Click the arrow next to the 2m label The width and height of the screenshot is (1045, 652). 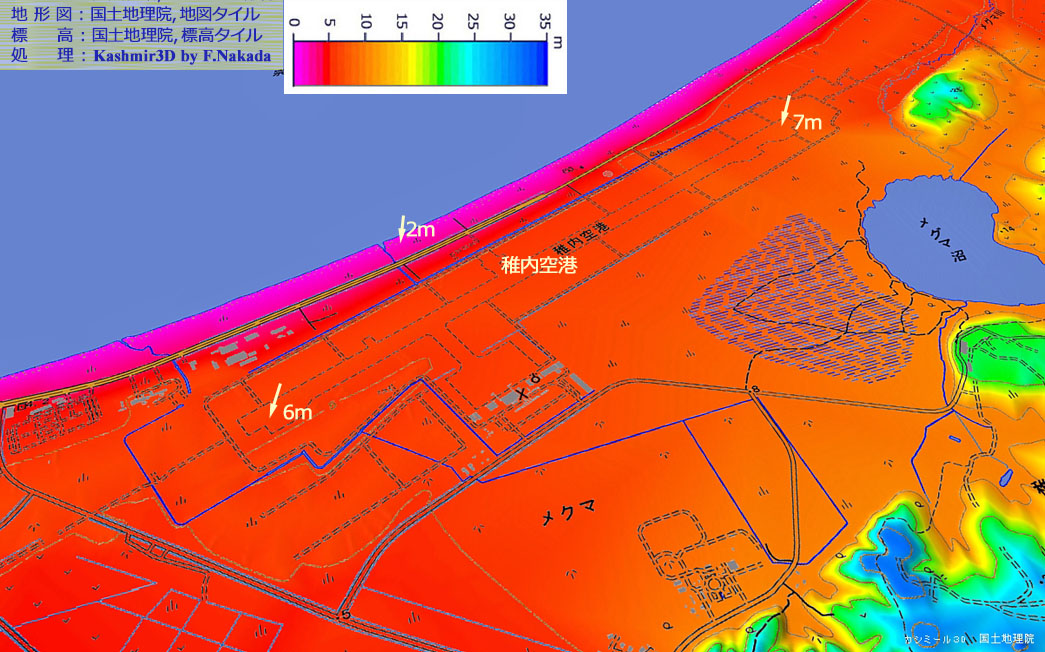click(402, 228)
